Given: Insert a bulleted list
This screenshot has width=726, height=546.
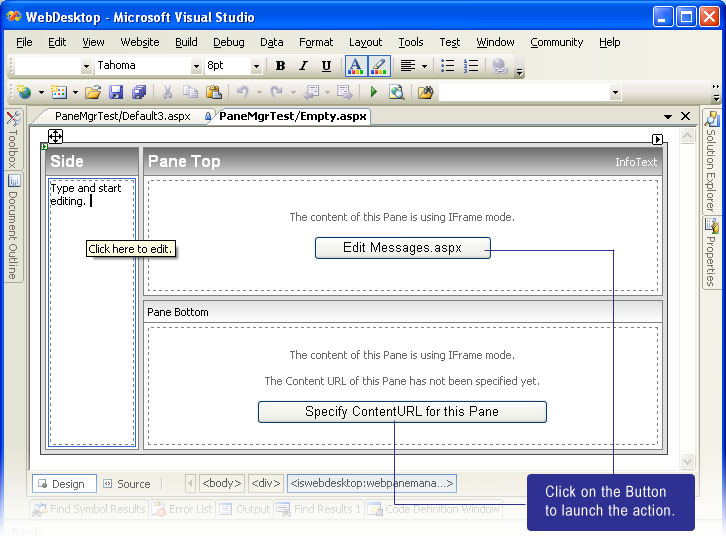Looking at the screenshot, I should (x=448, y=66).
